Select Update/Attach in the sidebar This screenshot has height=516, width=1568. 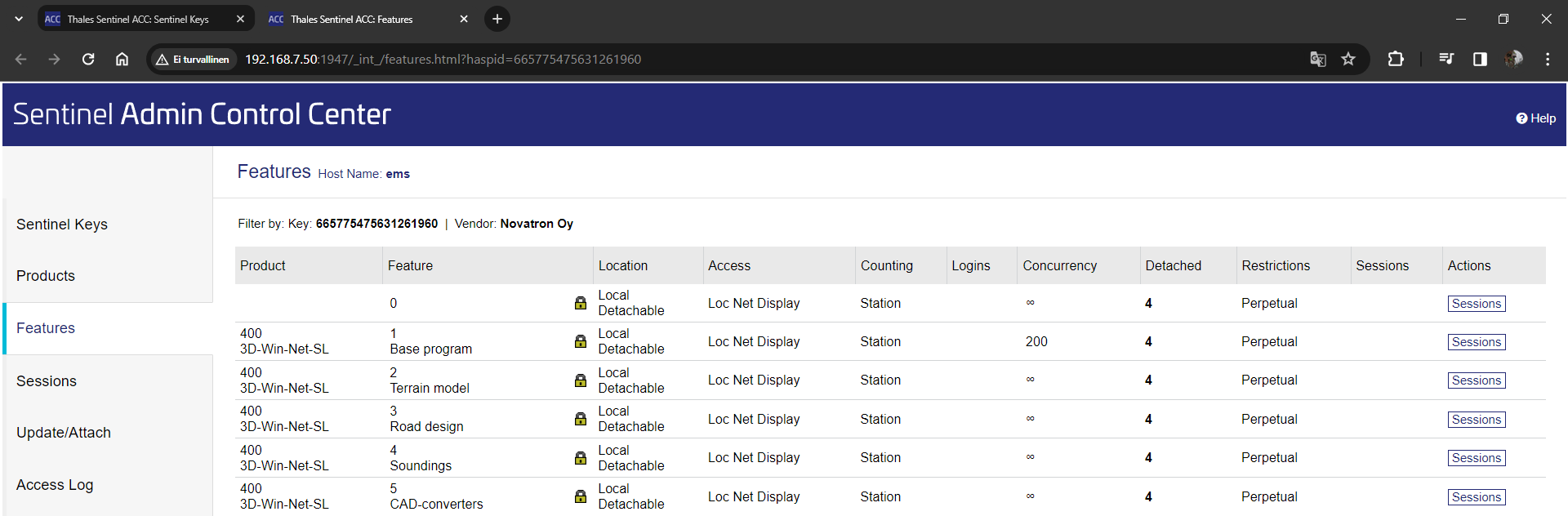click(x=64, y=433)
